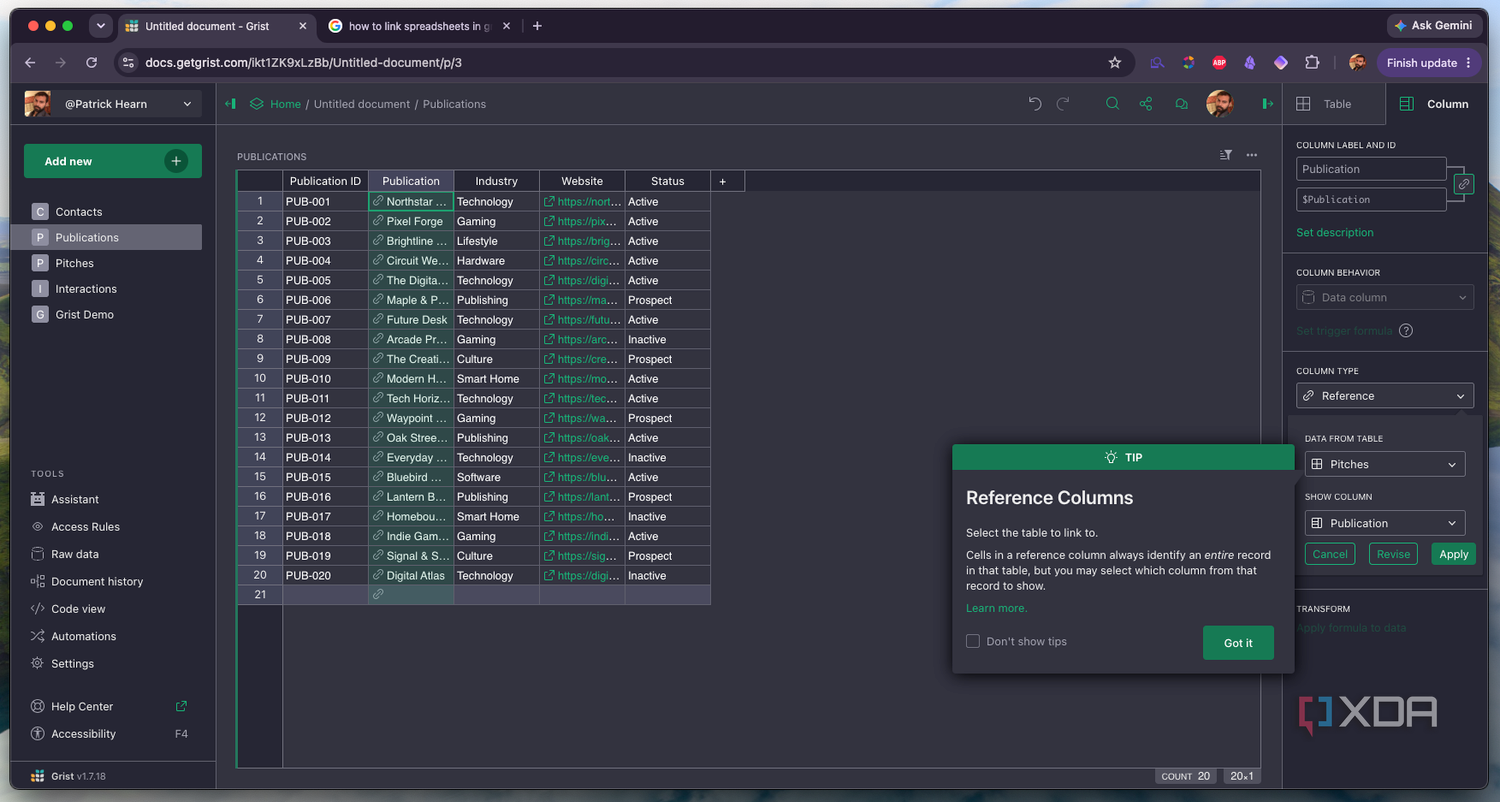Open Document history
1500x802 pixels.
coord(97,581)
